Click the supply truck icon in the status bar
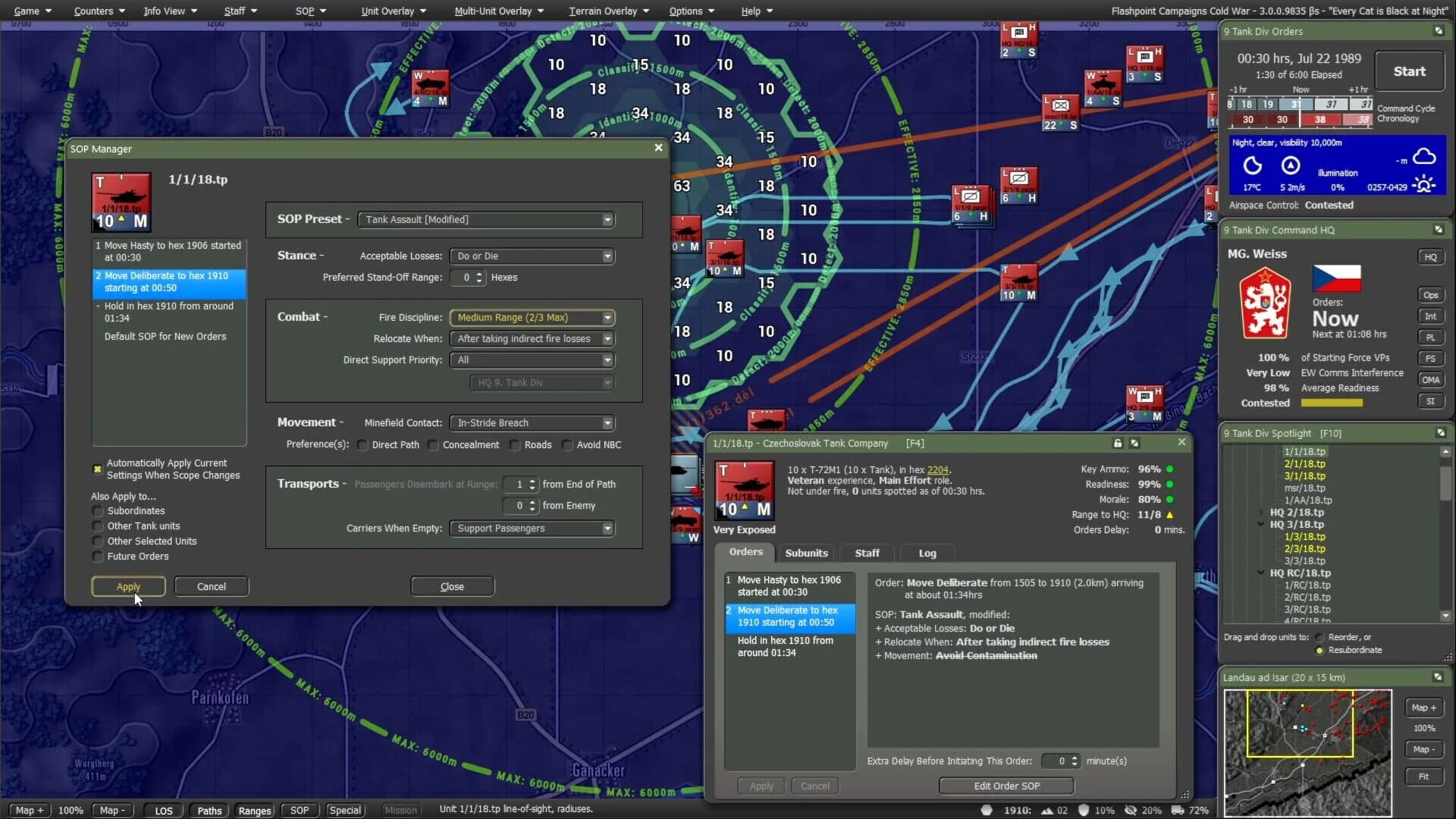 pos(1176,810)
